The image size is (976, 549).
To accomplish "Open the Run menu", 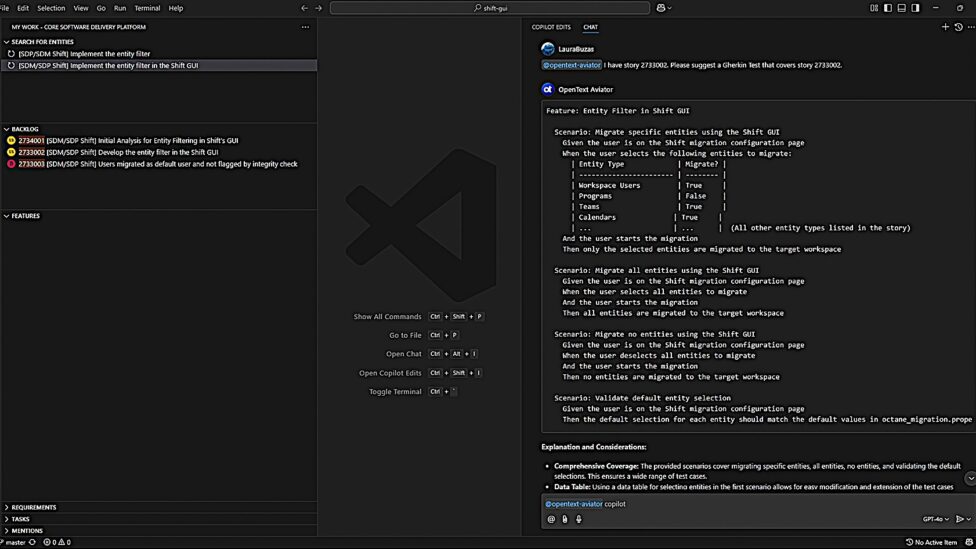I will pyautogui.click(x=120, y=8).
